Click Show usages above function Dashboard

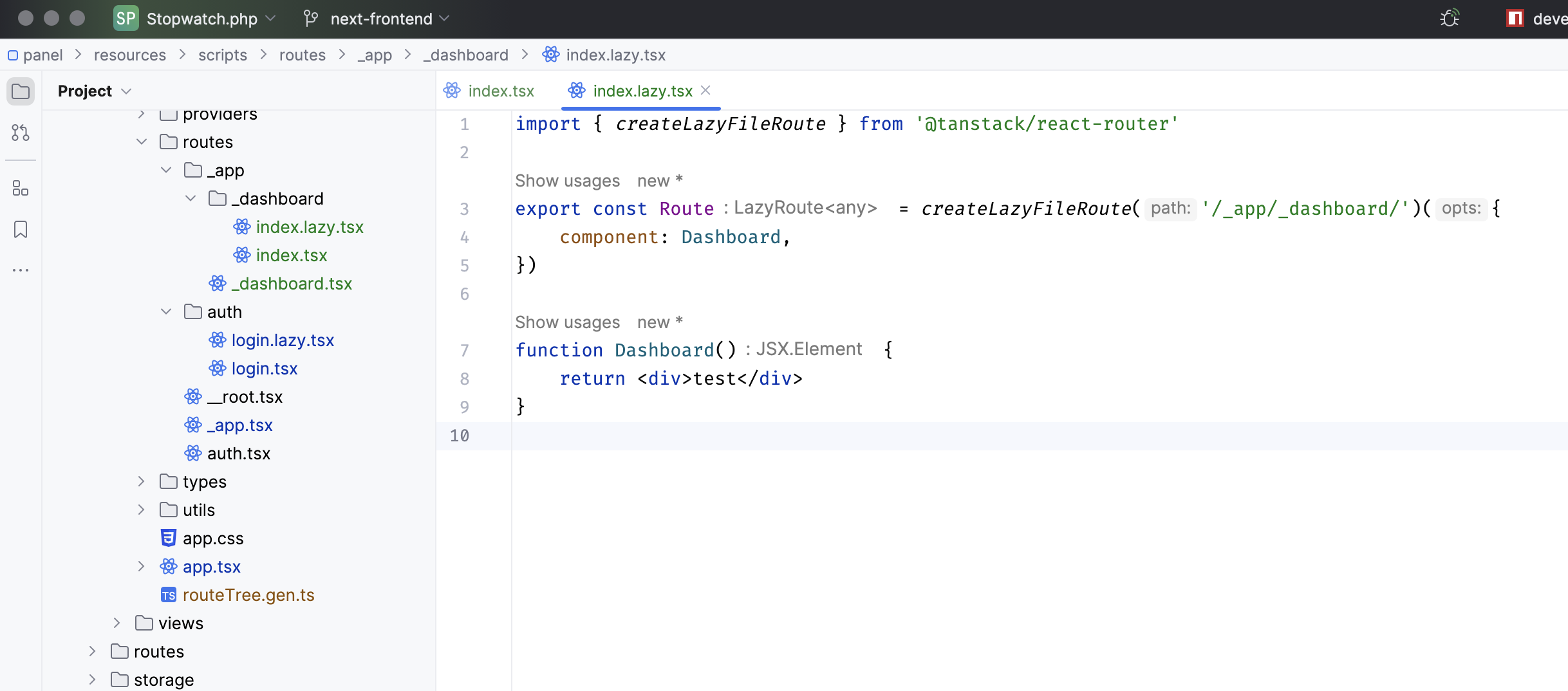(568, 322)
